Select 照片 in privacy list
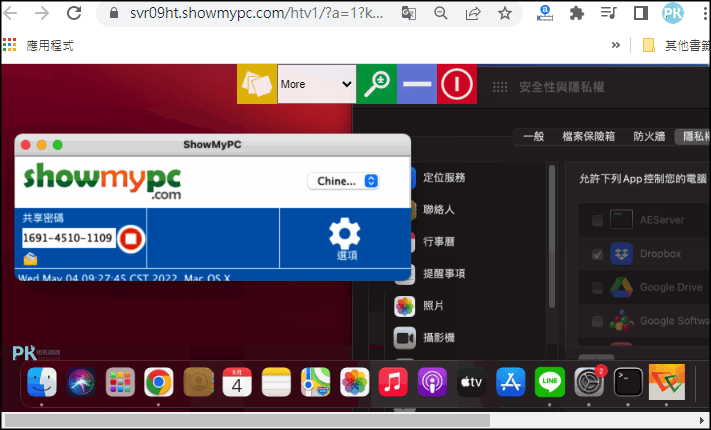Viewport: 711px width, 430px height. (x=433, y=305)
